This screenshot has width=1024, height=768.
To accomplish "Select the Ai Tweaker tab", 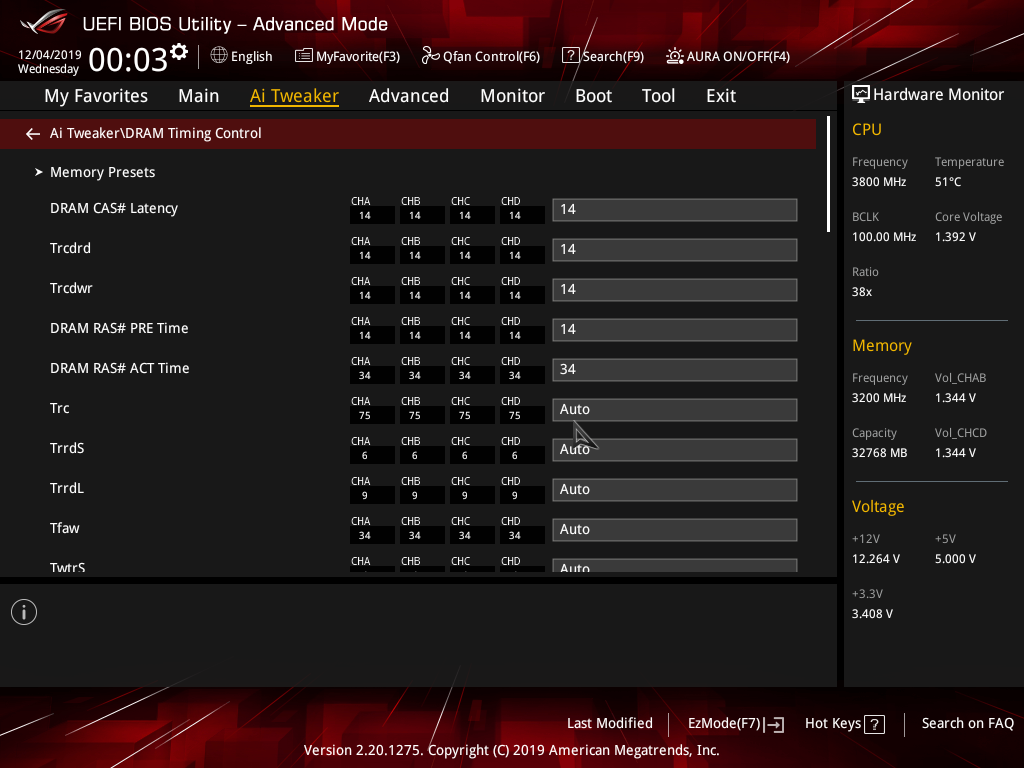I will 294,96.
